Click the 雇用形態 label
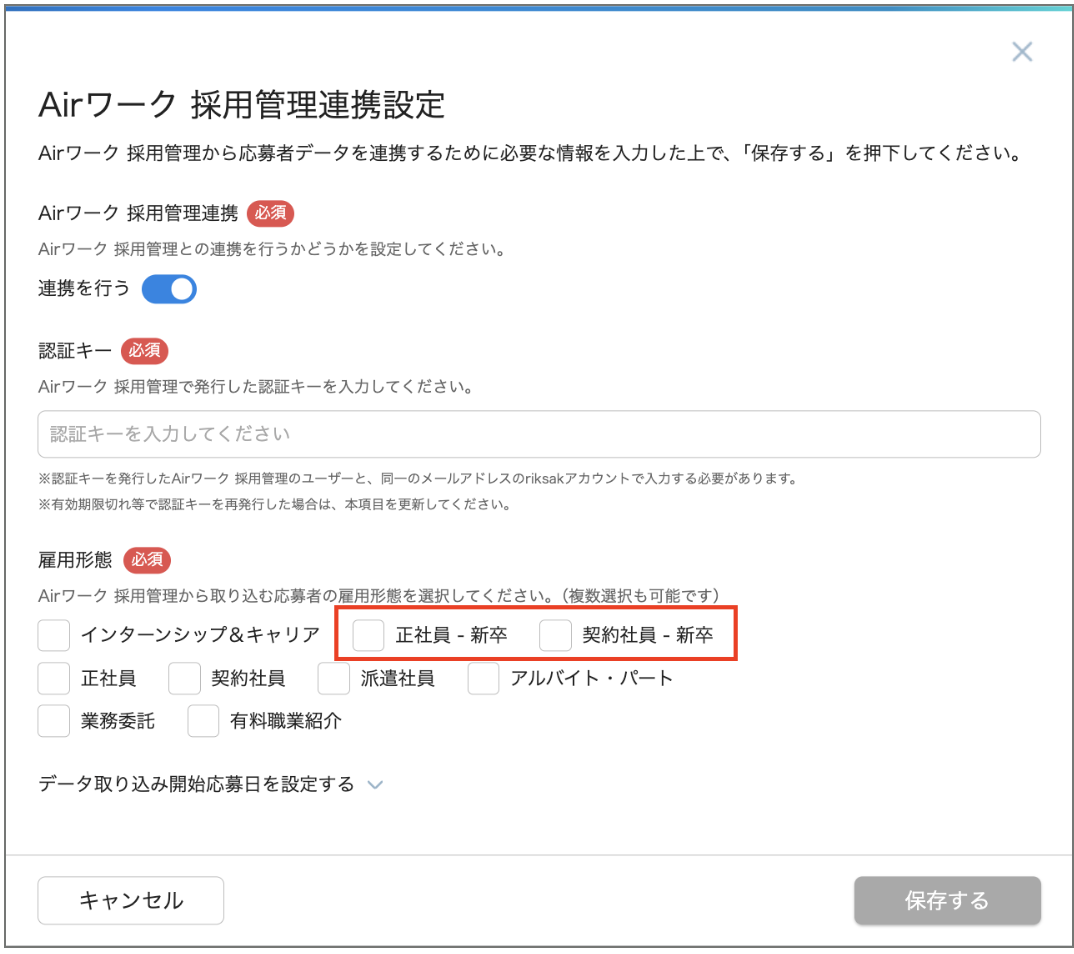The width and height of the screenshot is (1074, 954). point(75,560)
